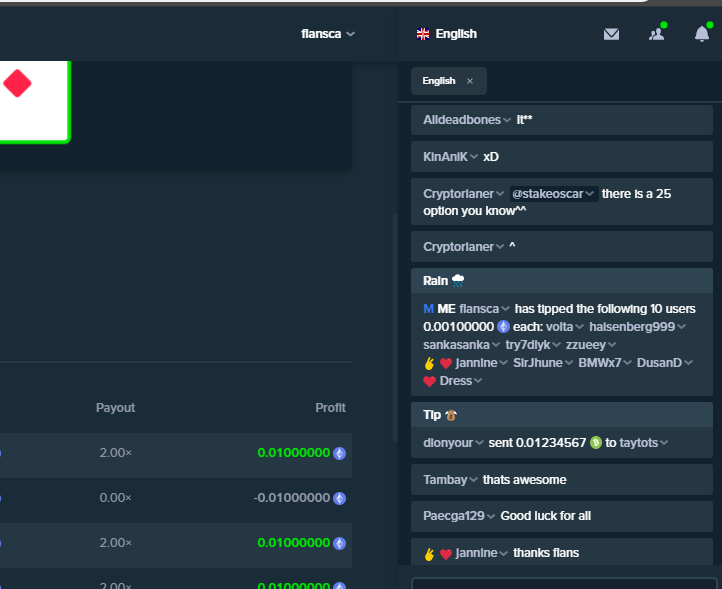The width and height of the screenshot is (722, 589).
Task: Open flansca account dropdown
Action: coord(327,34)
